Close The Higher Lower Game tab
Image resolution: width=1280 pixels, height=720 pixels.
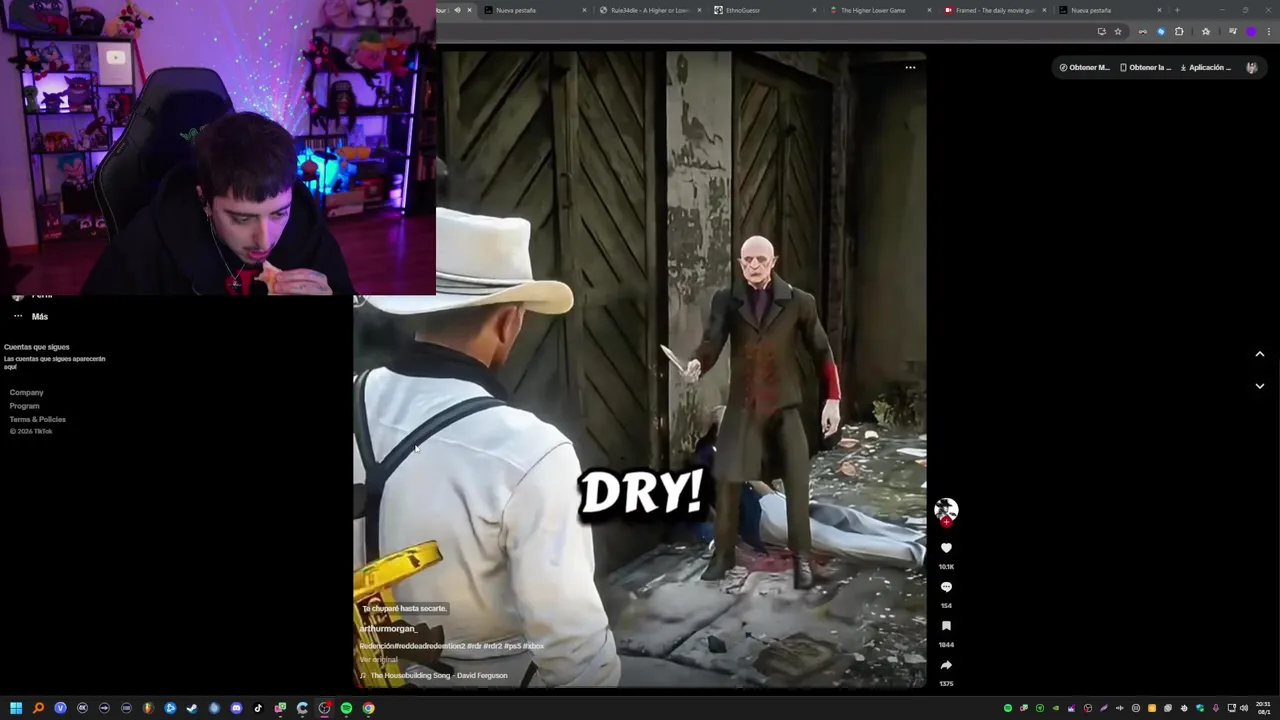click(929, 10)
